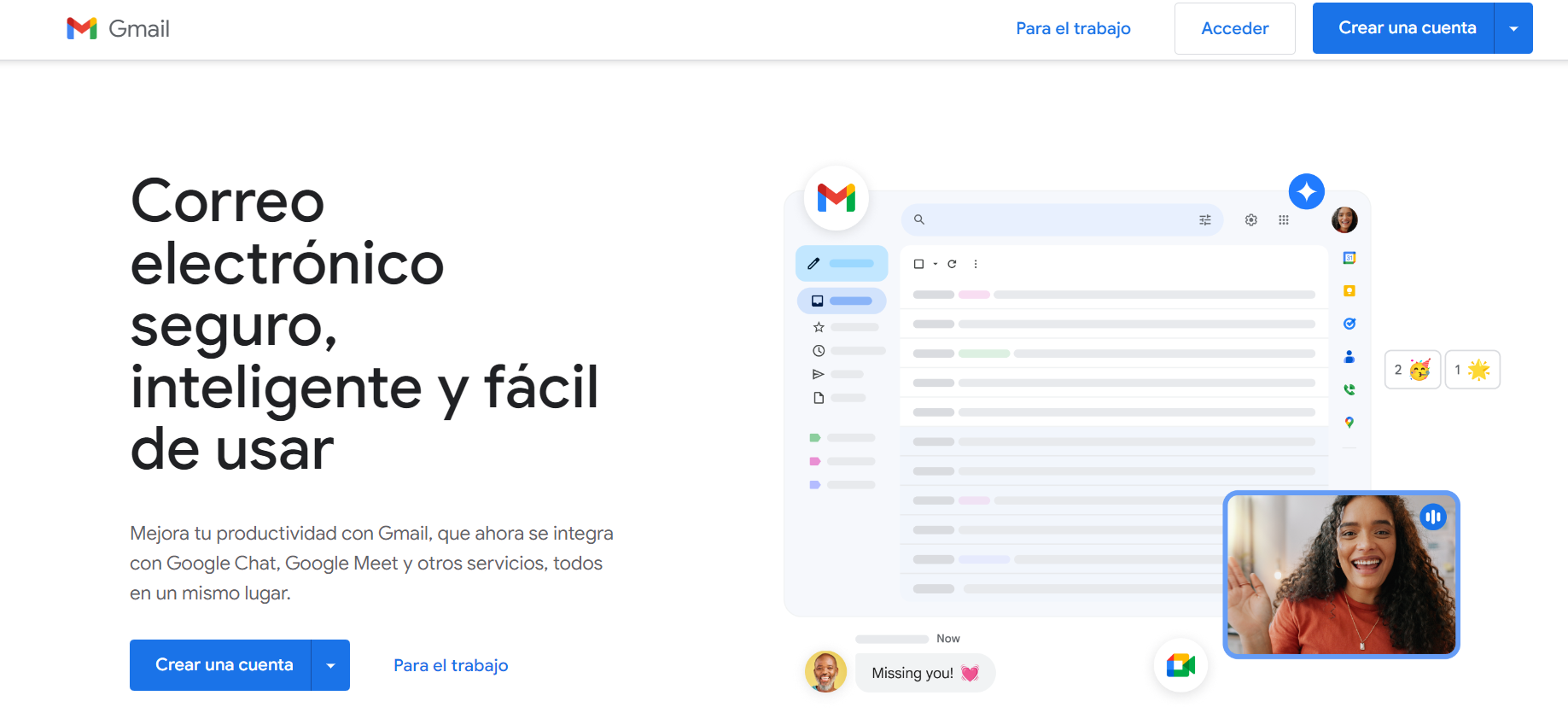Click the "Now" timestamp above the chat bubble

[947, 639]
